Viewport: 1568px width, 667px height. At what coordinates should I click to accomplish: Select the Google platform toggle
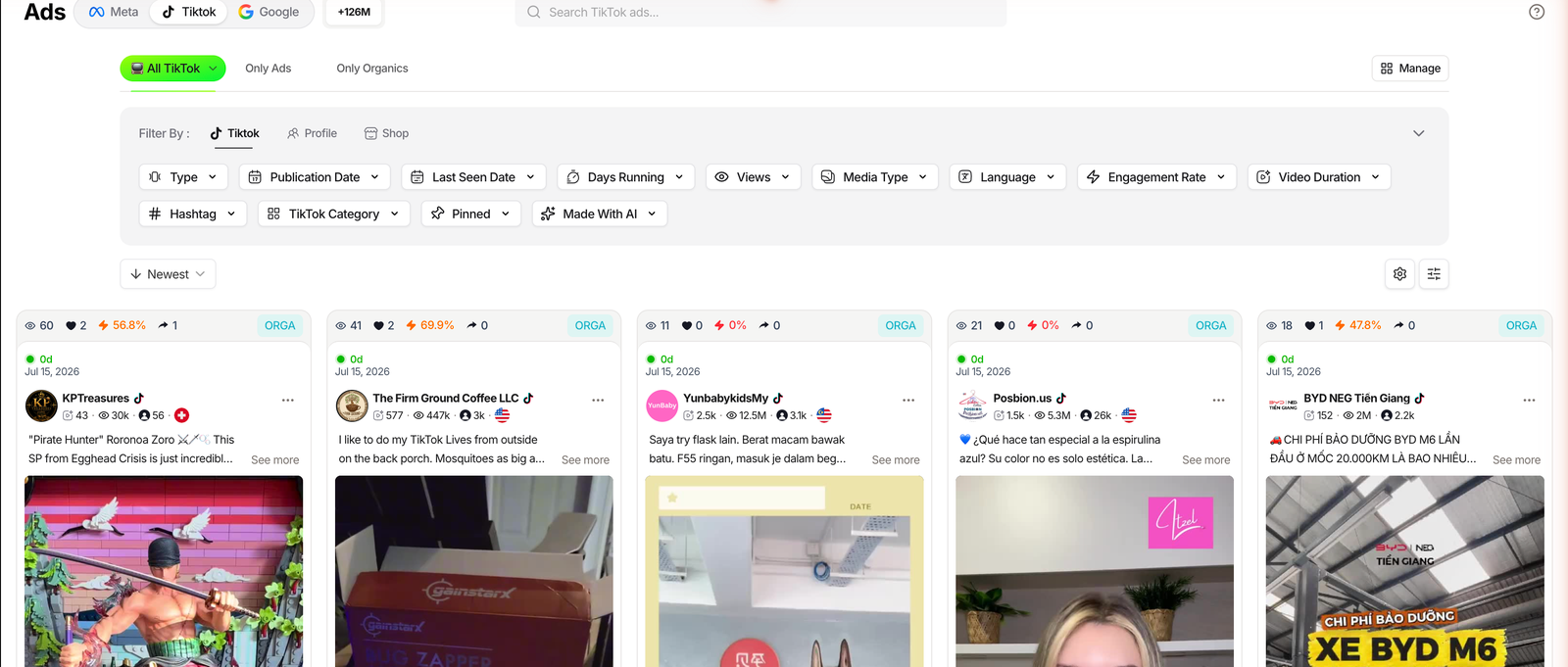click(x=269, y=12)
